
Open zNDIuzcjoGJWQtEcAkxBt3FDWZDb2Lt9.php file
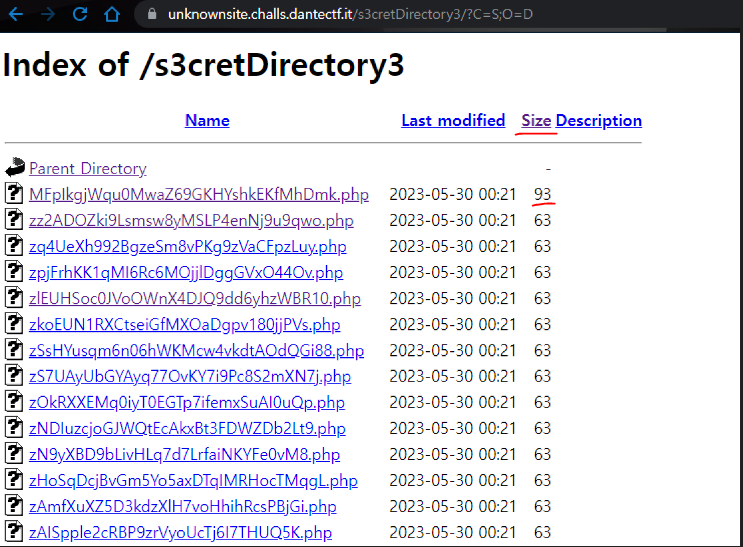187,428
